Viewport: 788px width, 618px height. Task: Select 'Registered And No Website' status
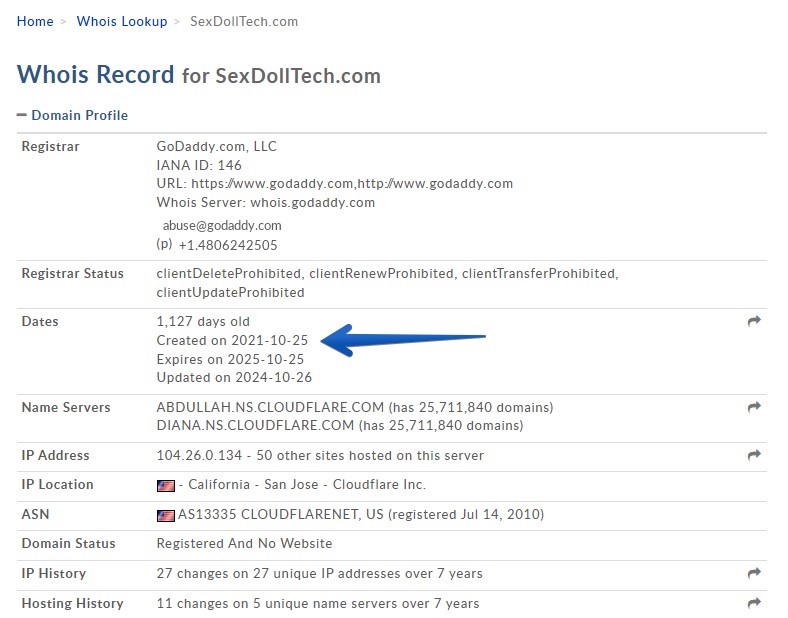point(244,544)
